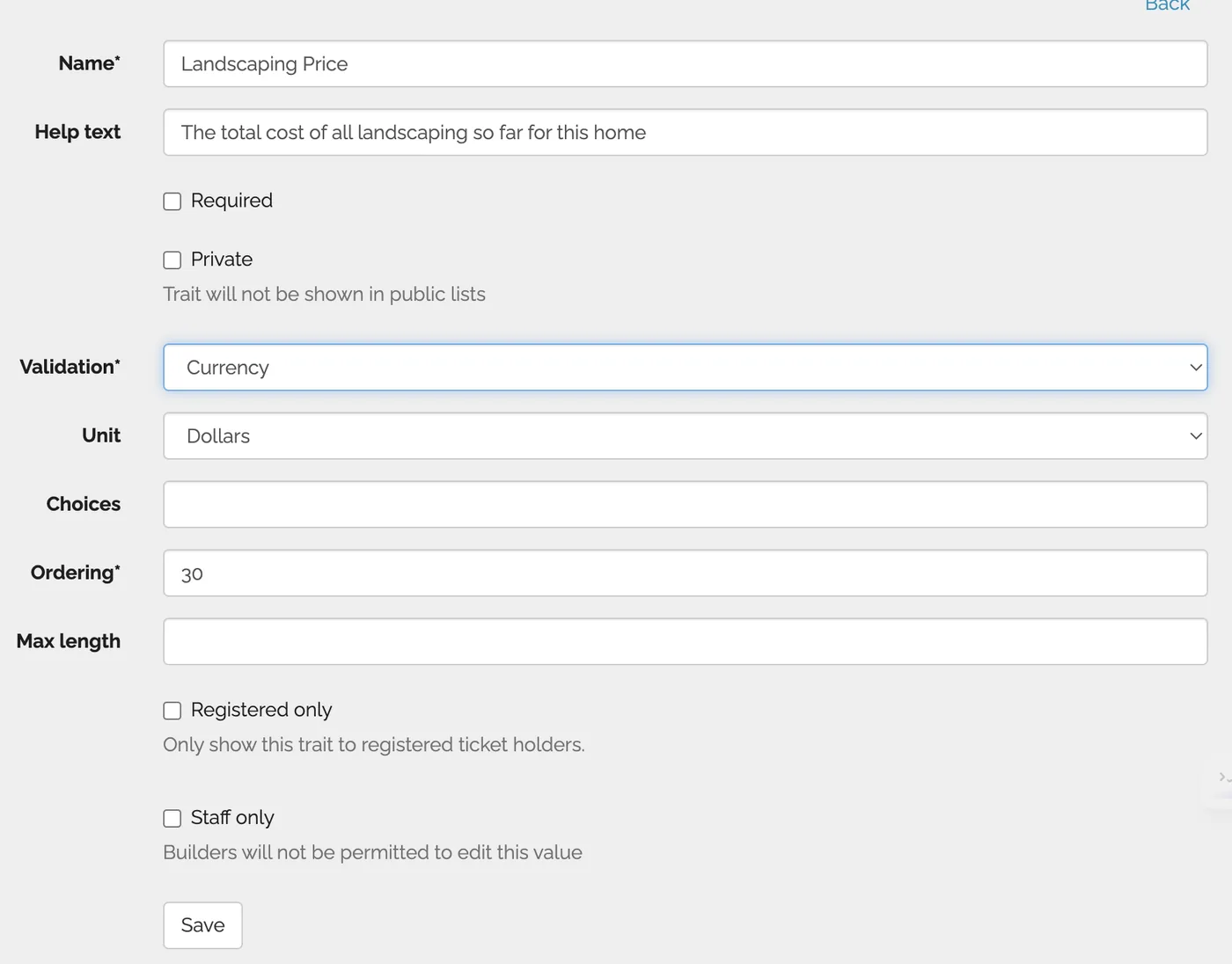Click the Ordering field label
Image resolution: width=1232 pixels, height=964 pixels.
(75, 573)
